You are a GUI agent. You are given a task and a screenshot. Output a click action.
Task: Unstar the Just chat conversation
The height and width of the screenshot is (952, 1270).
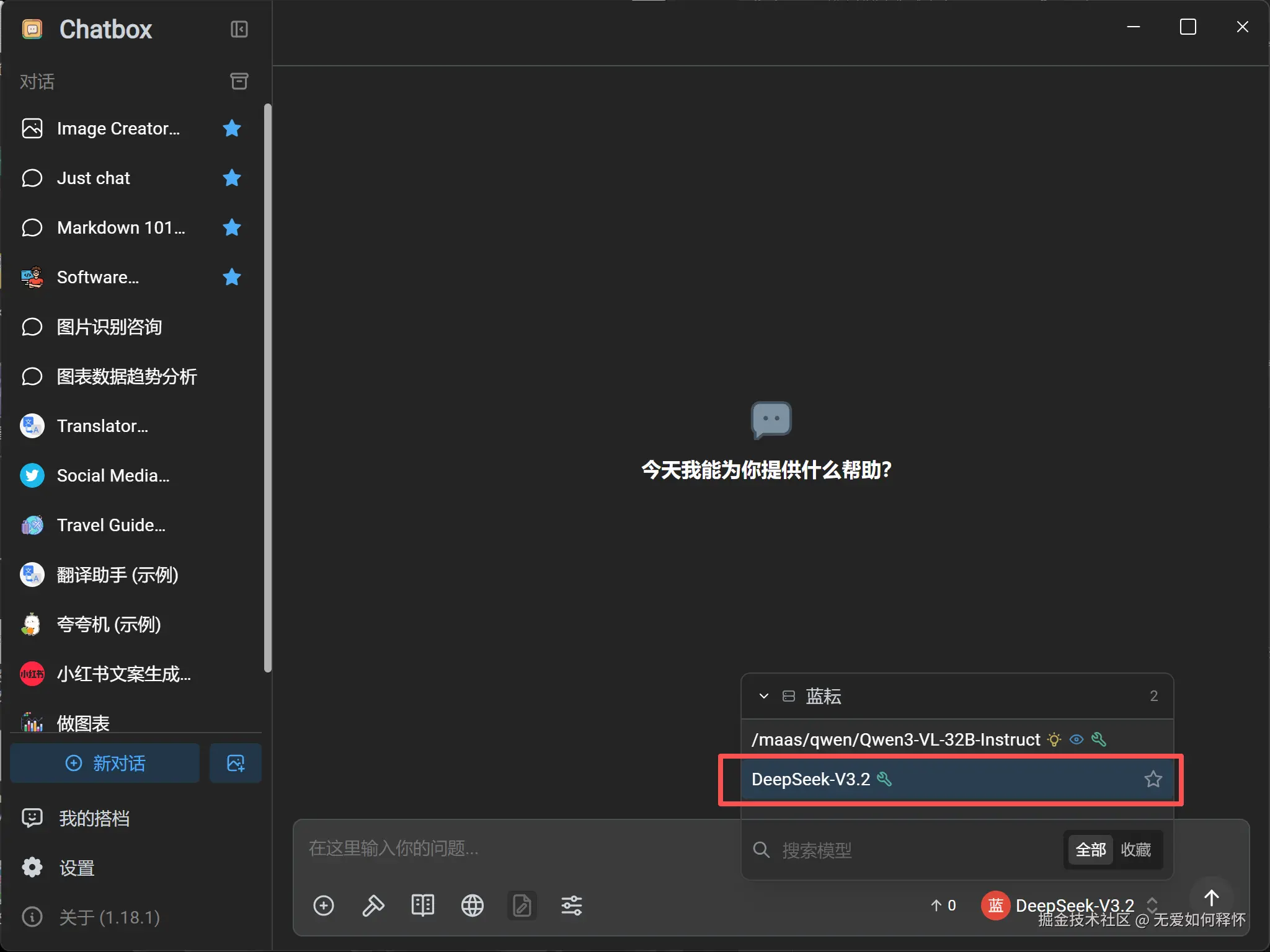coord(232,178)
